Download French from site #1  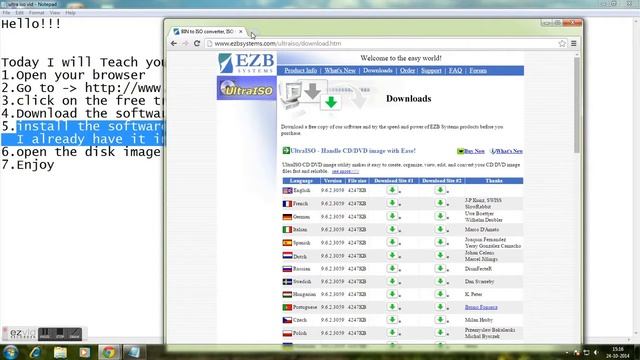[x=392, y=203]
